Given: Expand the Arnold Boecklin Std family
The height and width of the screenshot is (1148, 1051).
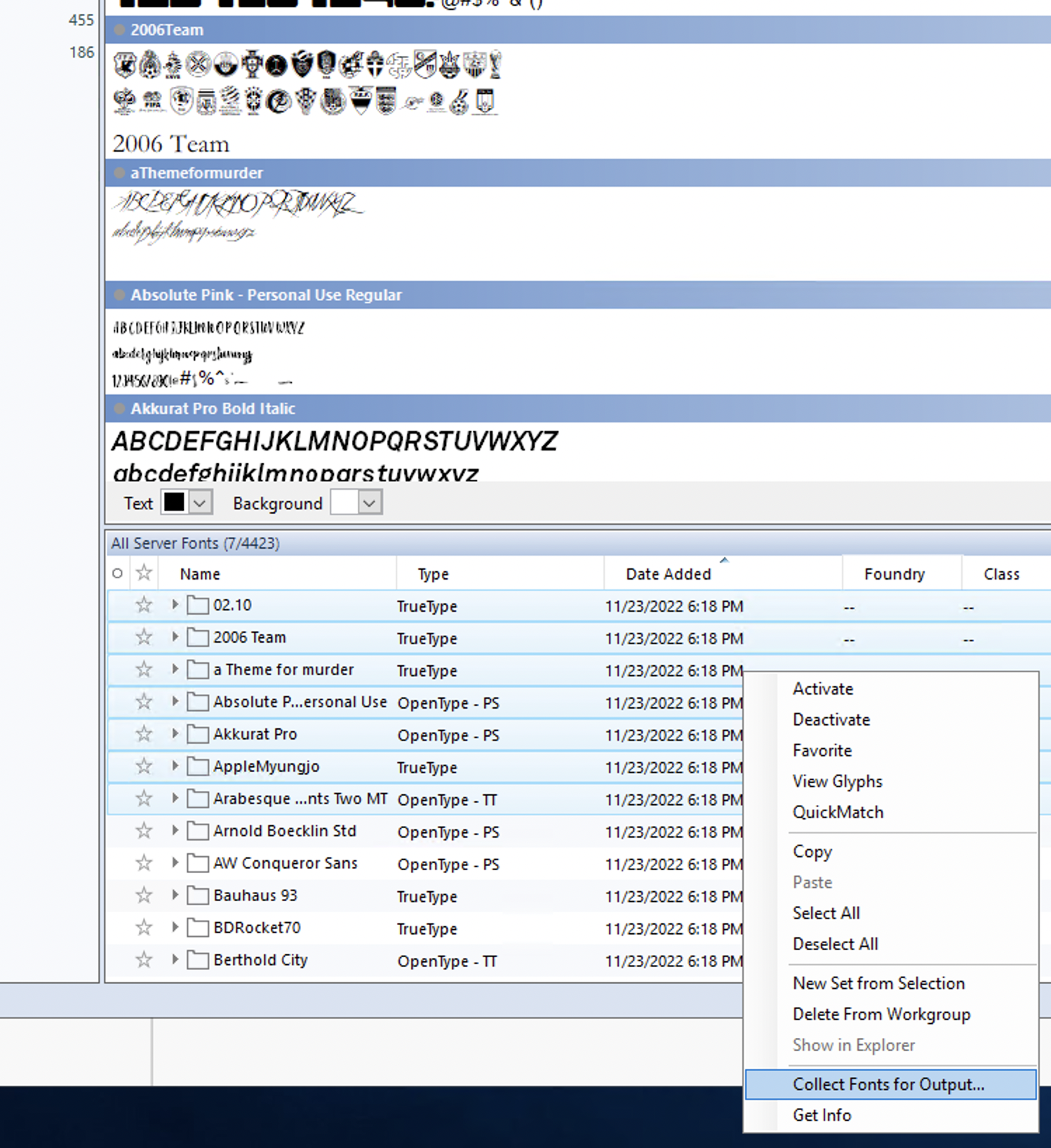Looking at the screenshot, I should (175, 831).
